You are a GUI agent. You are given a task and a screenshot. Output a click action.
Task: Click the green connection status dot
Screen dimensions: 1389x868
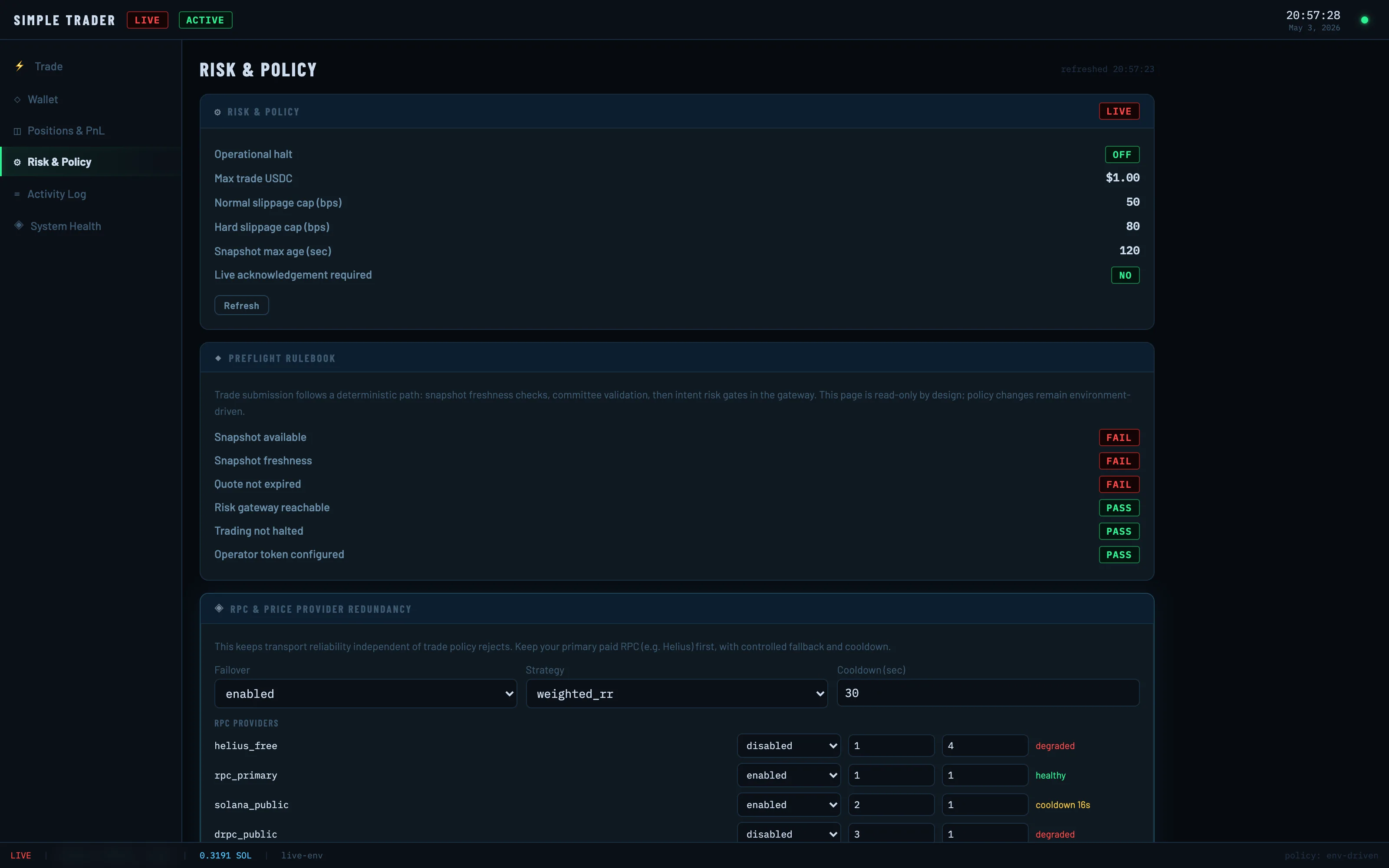1364,20
